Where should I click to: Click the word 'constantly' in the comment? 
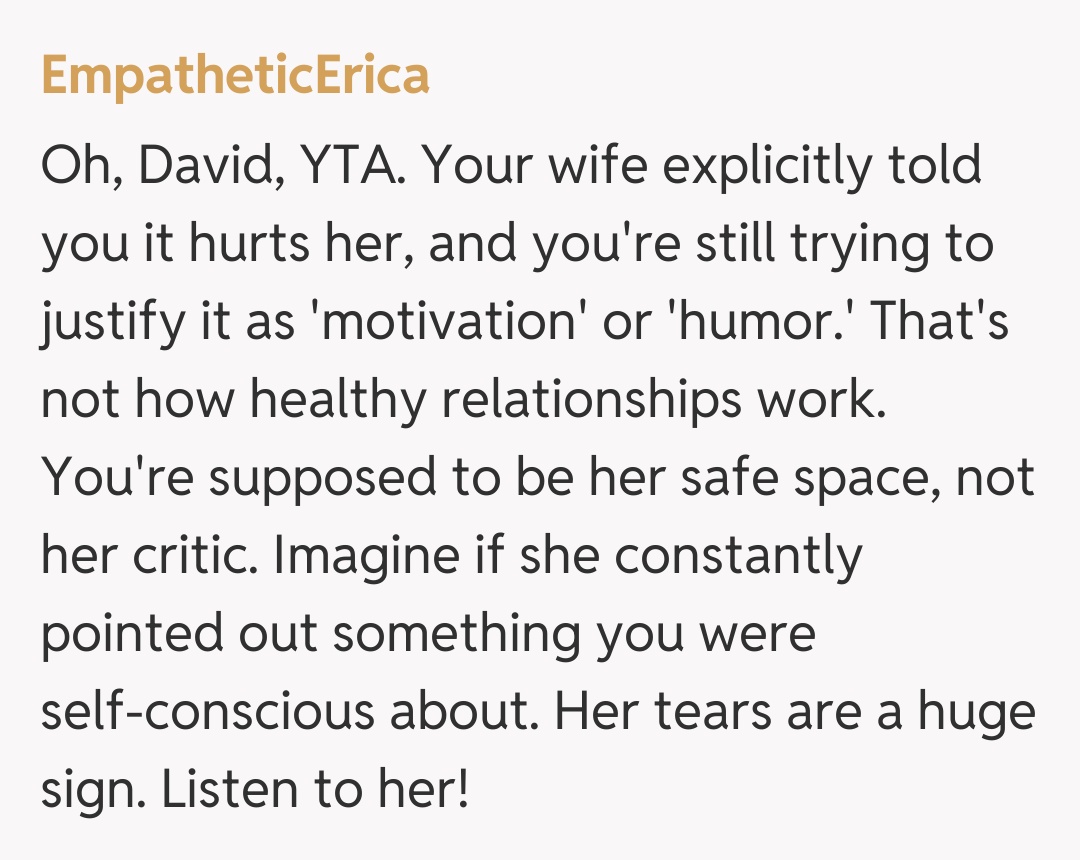[737, 556]
